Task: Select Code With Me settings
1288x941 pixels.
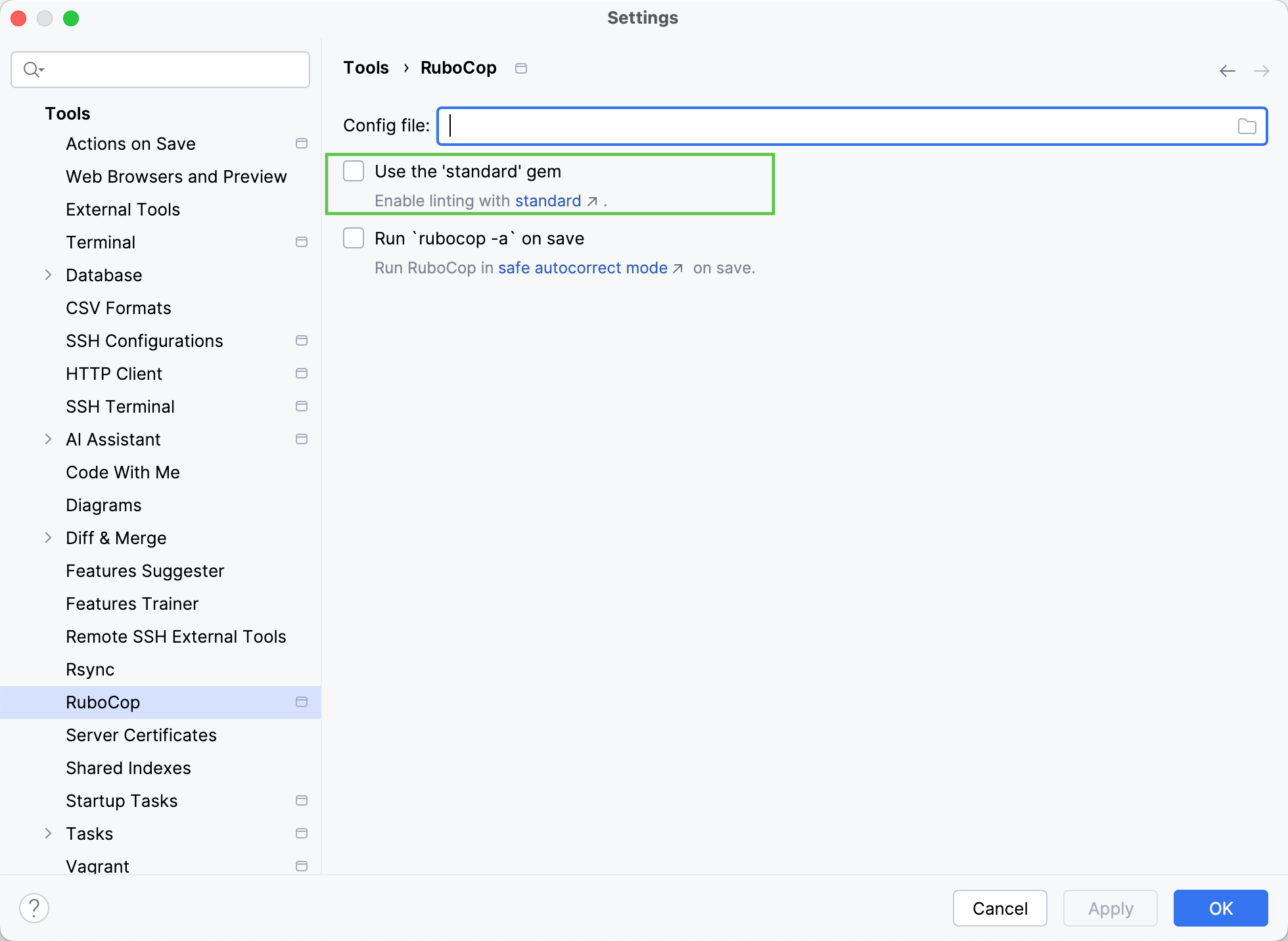Action: click(x=123, y=472)
